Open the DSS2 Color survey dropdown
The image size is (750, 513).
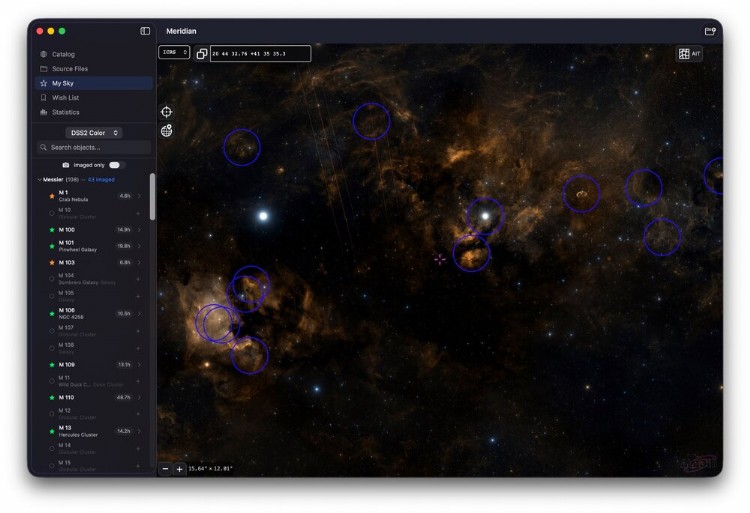(x=94, y=133)
